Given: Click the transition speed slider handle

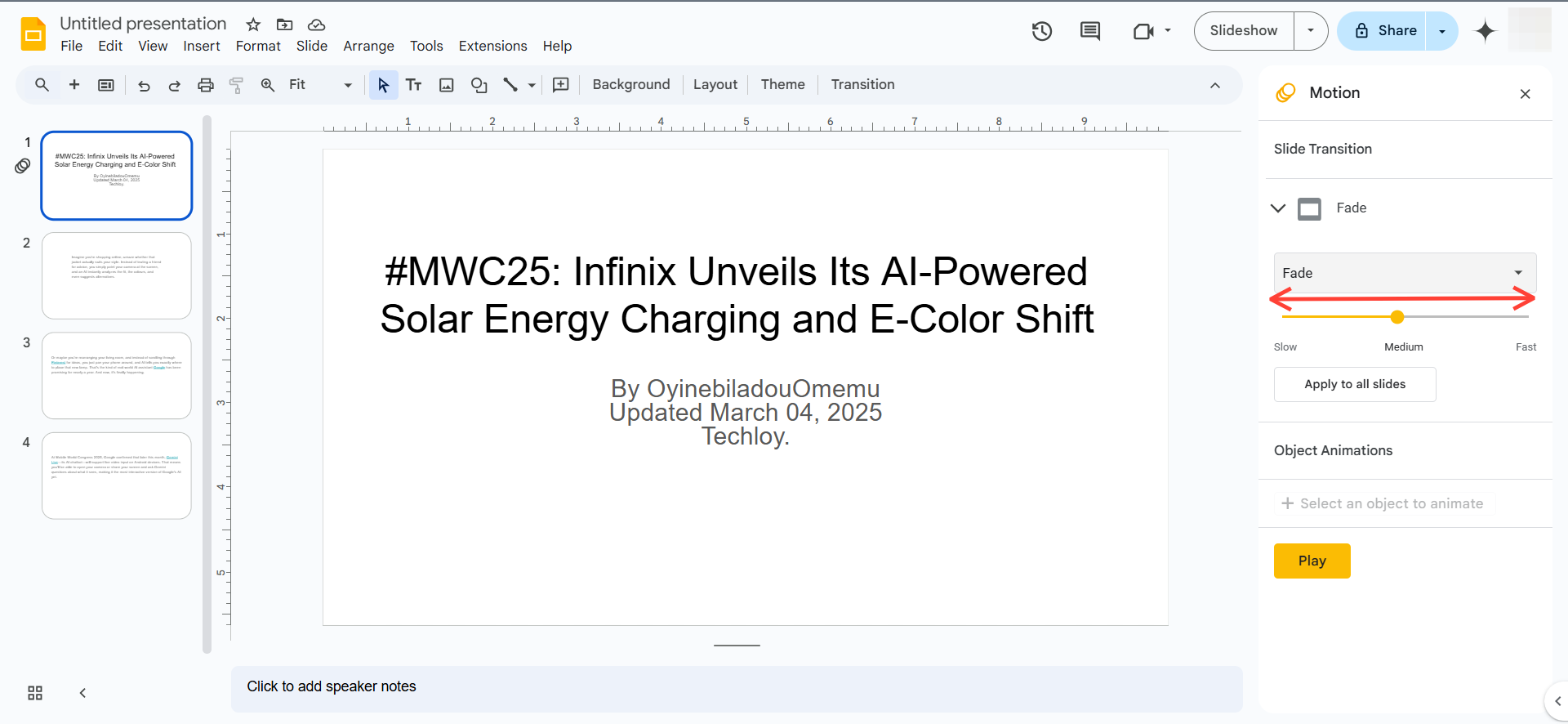Looking at the screenshot, I should [x=1397, y=317].
